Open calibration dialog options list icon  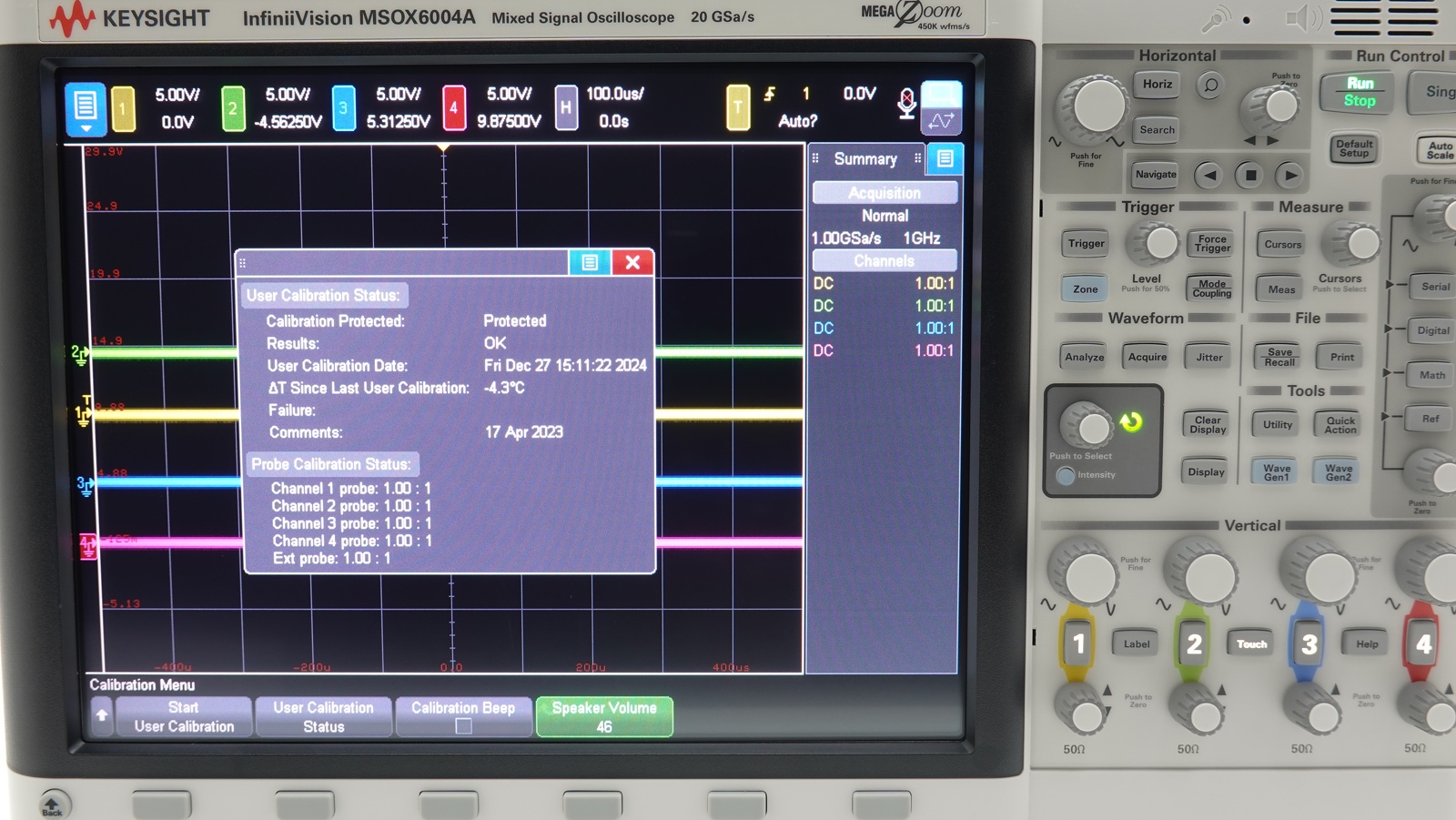[590, 262]
